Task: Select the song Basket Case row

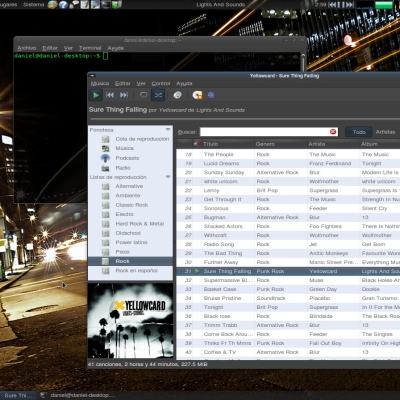Action: point(288,289)
